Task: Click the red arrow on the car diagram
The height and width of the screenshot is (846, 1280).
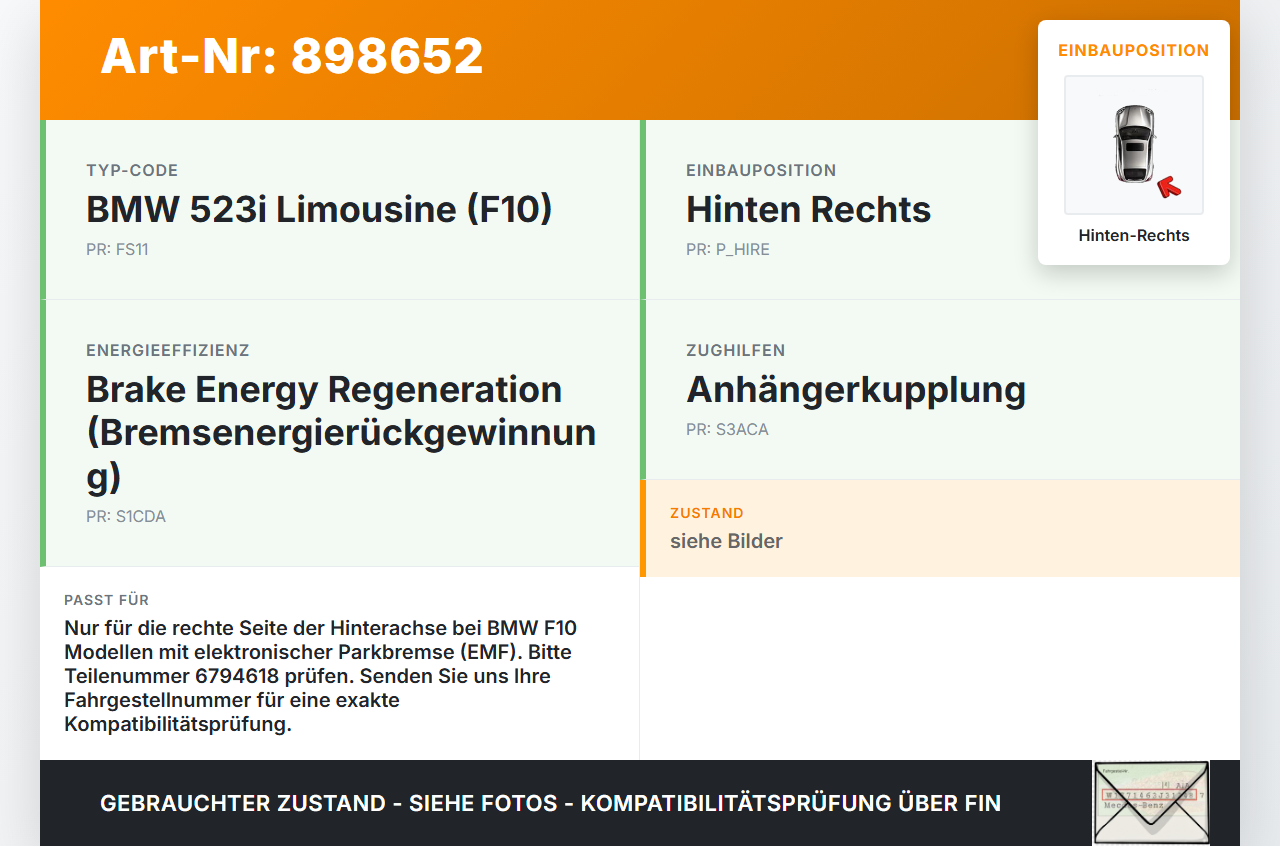Action: [1168, 186]
